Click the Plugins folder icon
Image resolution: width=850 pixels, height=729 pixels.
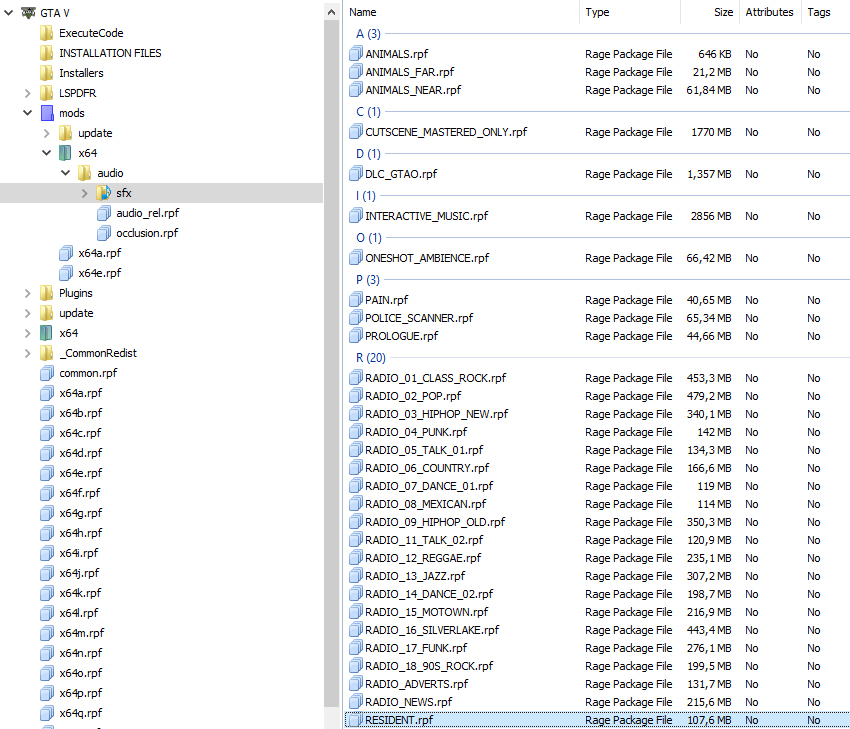tap(47, 293)
